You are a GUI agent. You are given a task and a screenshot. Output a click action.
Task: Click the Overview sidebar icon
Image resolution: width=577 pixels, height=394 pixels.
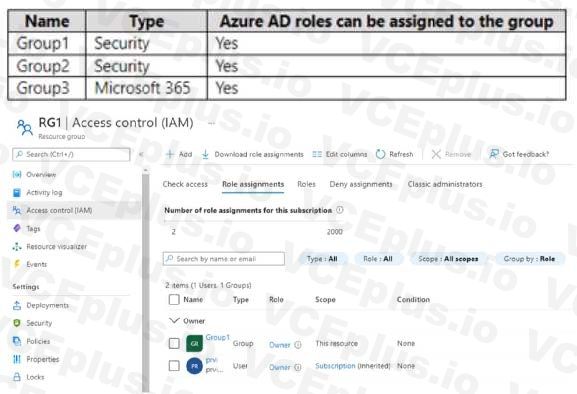[x=17, y=174]
